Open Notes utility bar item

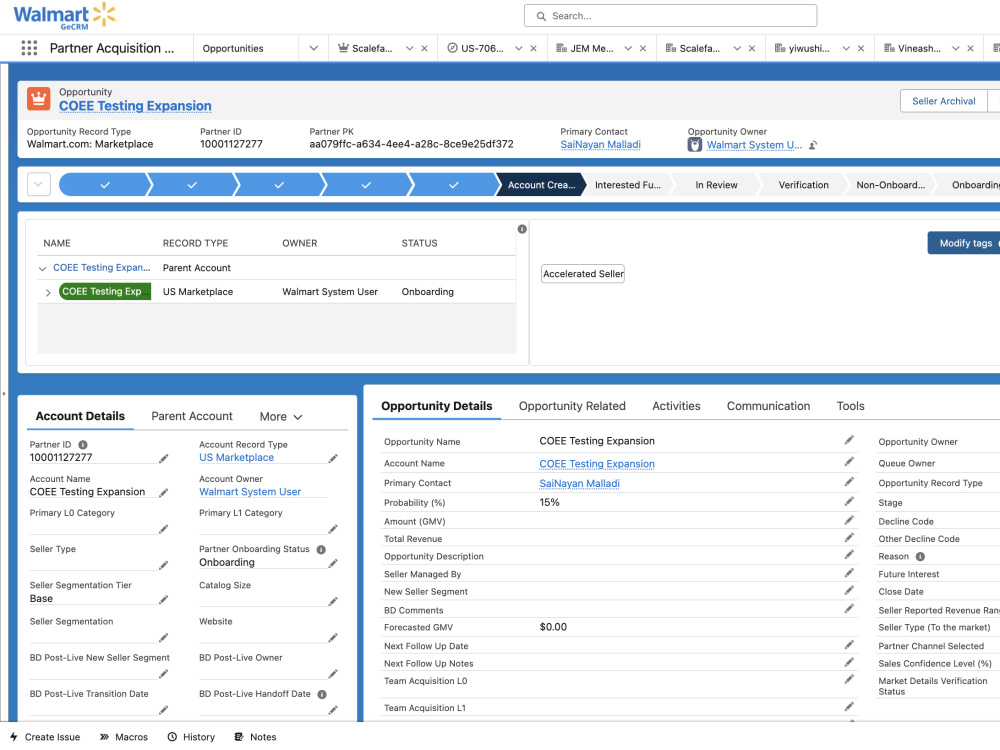(255, 737)
